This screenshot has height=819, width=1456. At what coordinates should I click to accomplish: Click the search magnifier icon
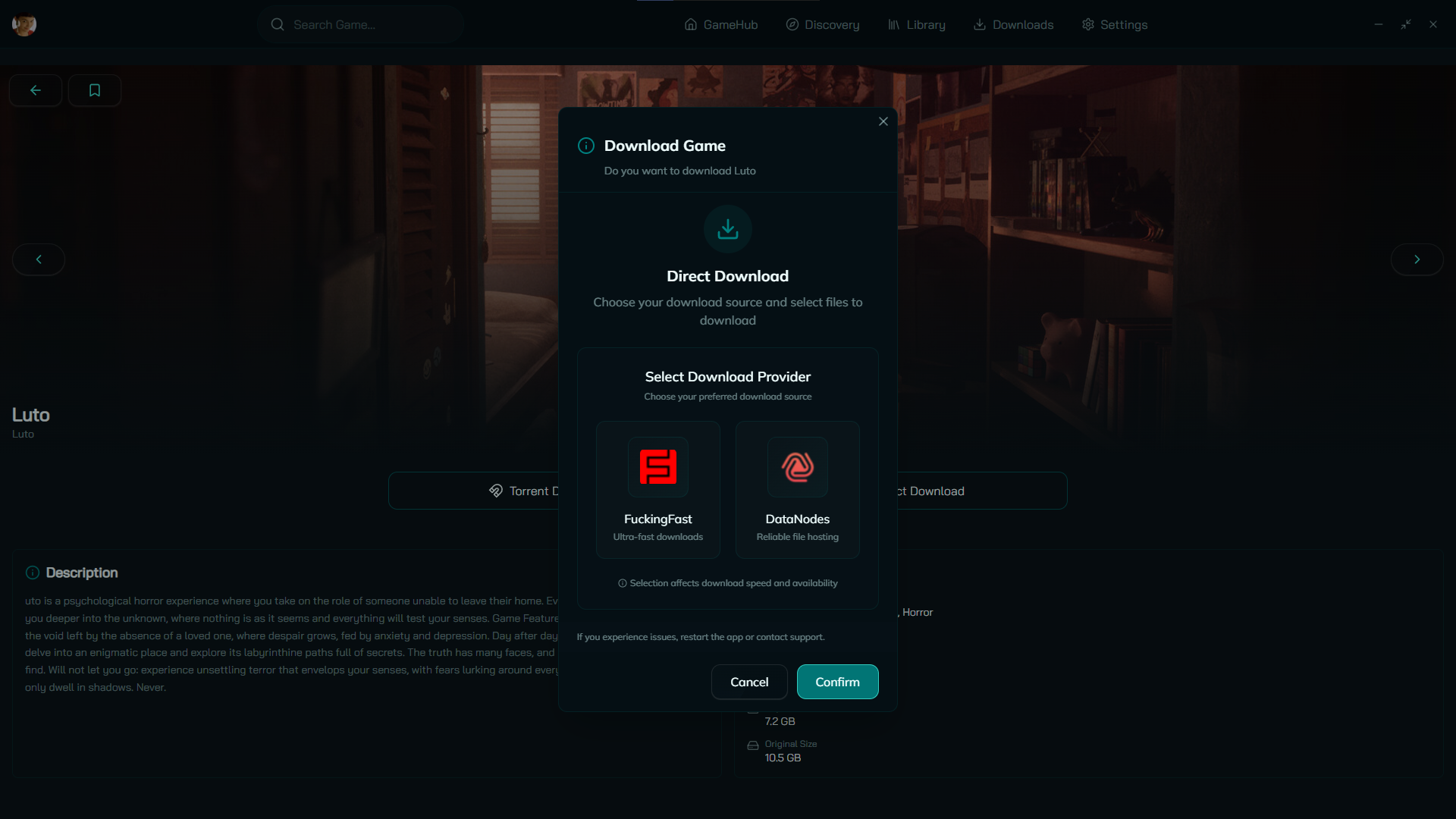pos(278,25)
